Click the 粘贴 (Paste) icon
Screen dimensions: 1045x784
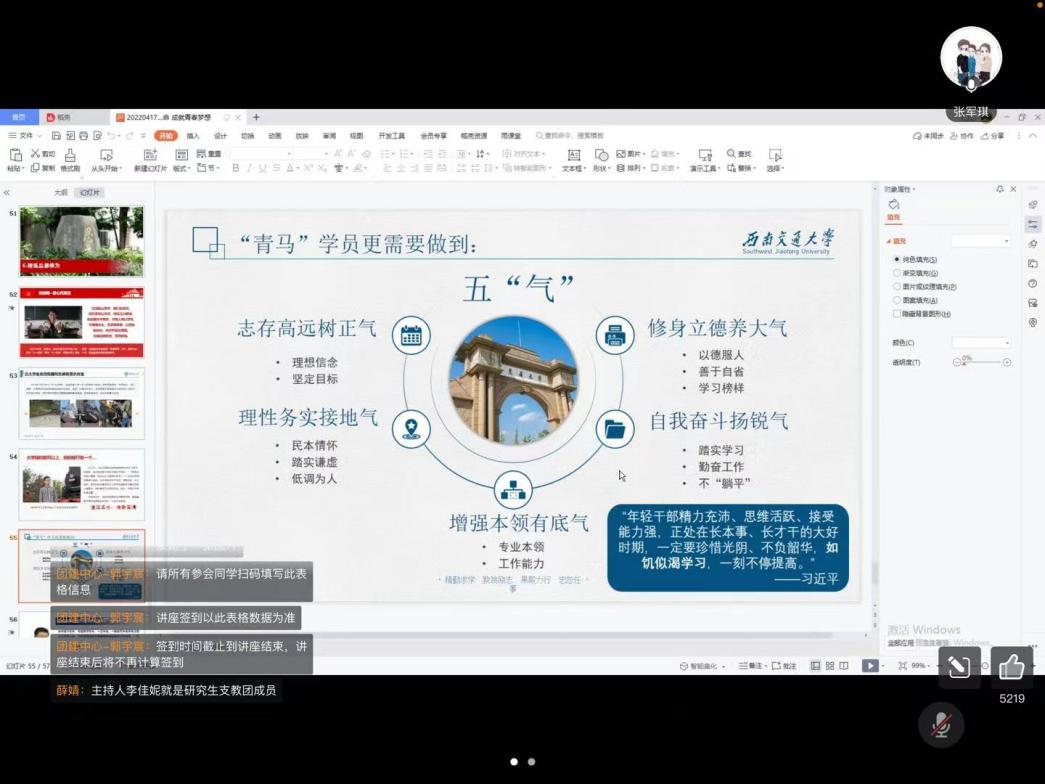tap(15, 155)
